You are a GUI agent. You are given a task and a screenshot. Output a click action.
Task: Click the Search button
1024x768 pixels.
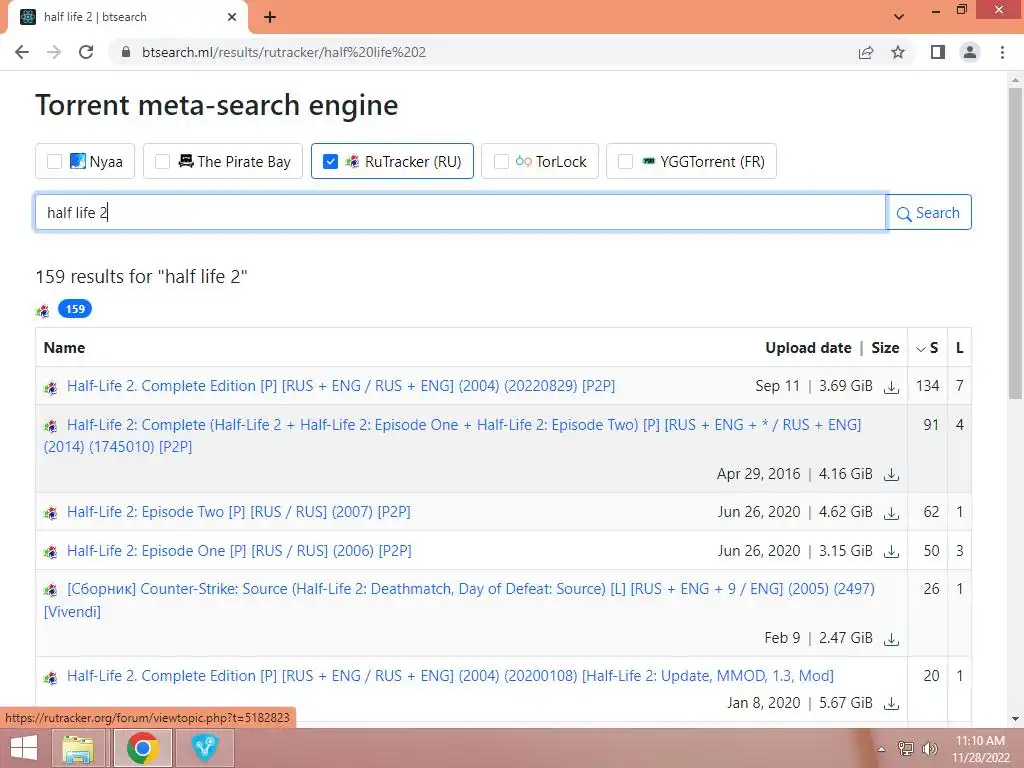929,212
